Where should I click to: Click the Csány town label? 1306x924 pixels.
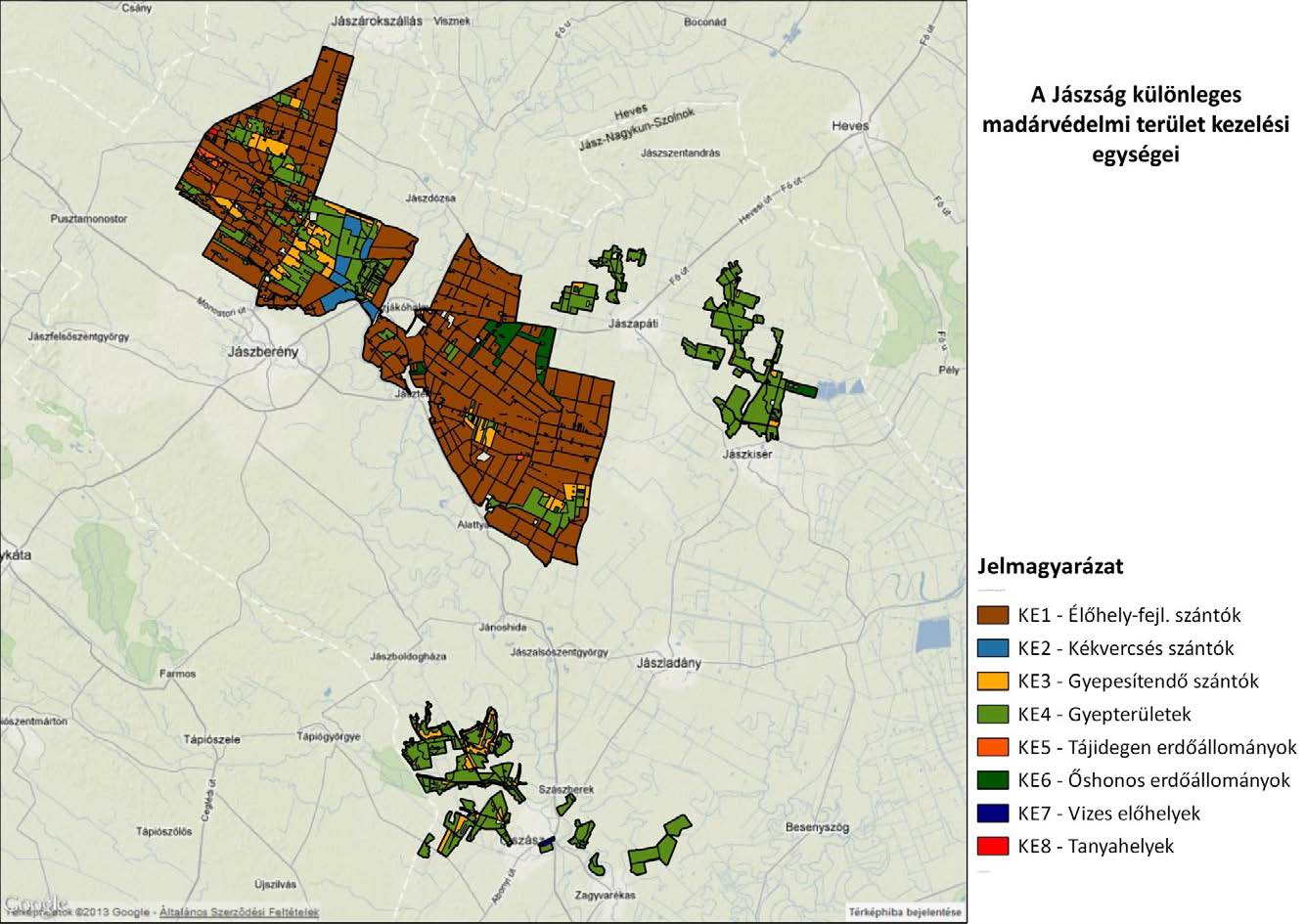[135, 7]
